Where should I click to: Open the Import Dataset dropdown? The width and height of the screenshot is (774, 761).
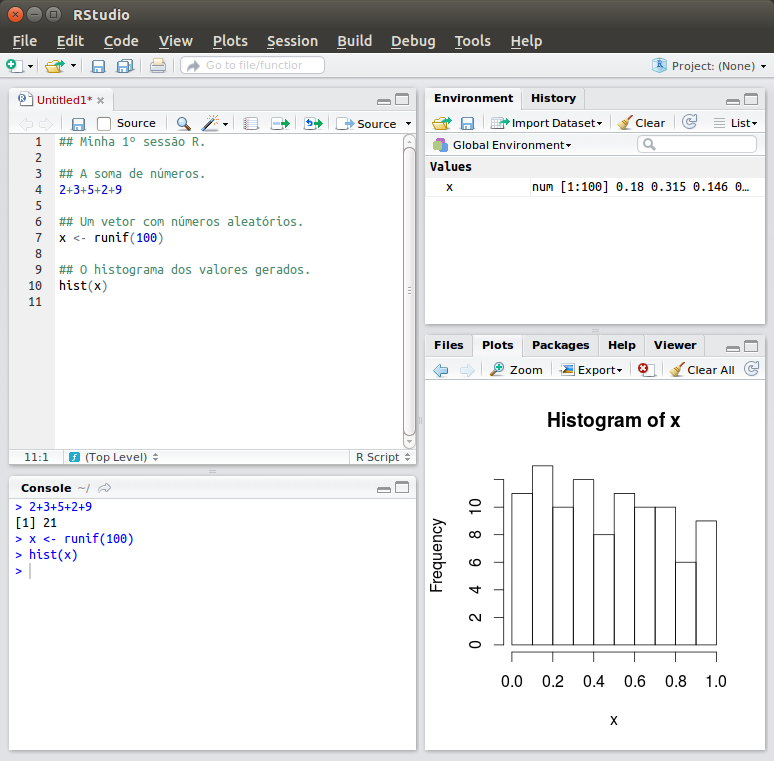547,123
